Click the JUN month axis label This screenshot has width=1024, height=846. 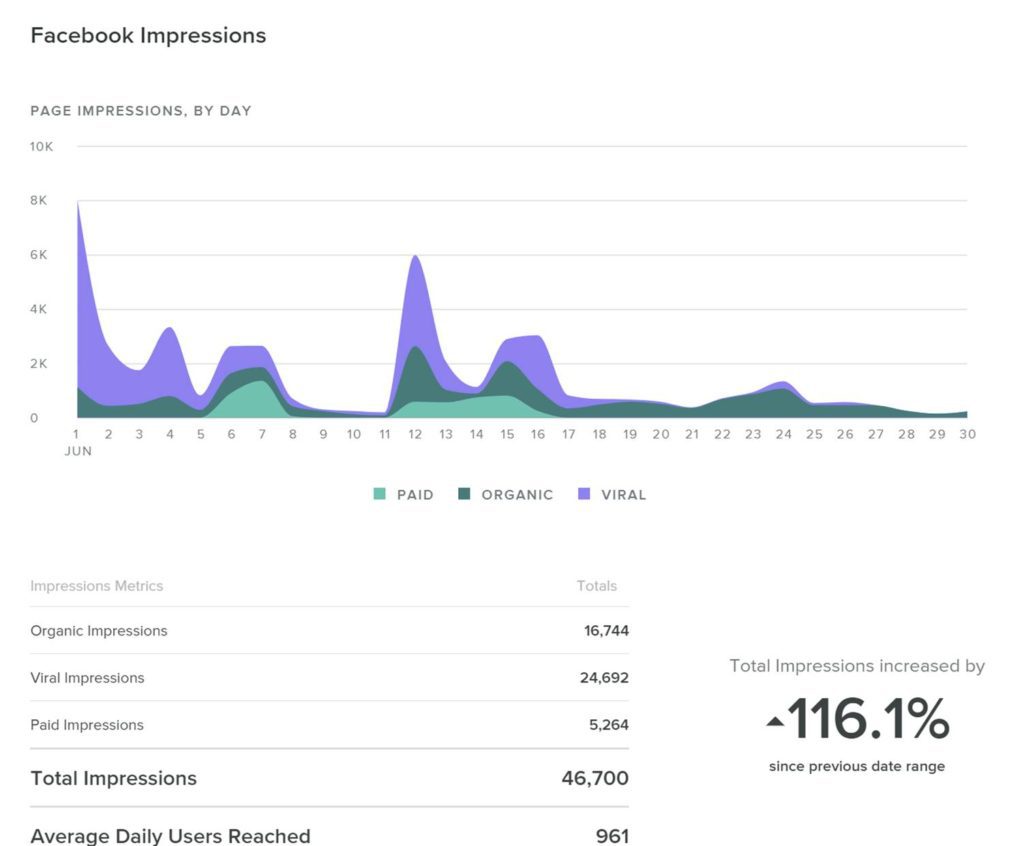(78, 451)
